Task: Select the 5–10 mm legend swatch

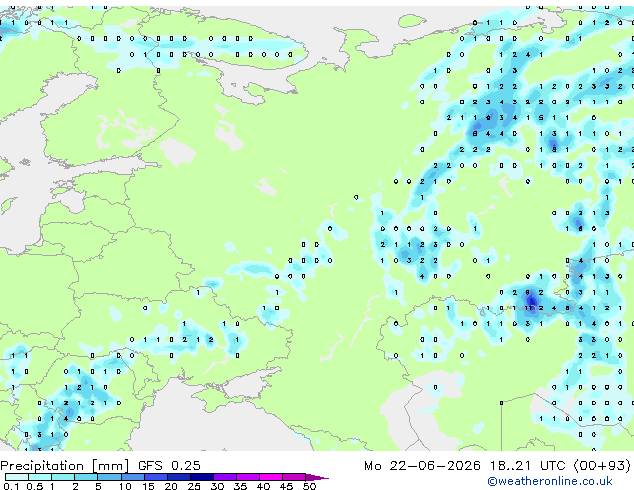Action: coord(109,477)
